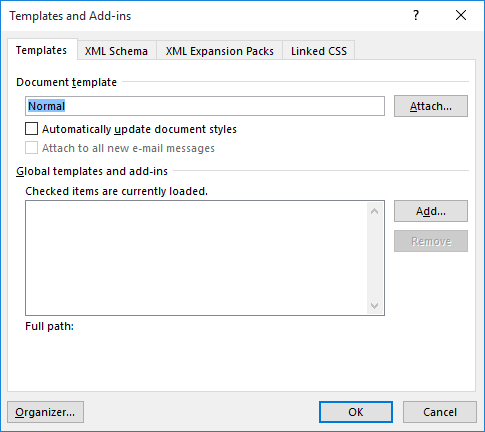Cancel the dialog
Screen dimensions: 485x432
[x=440, y=412]
